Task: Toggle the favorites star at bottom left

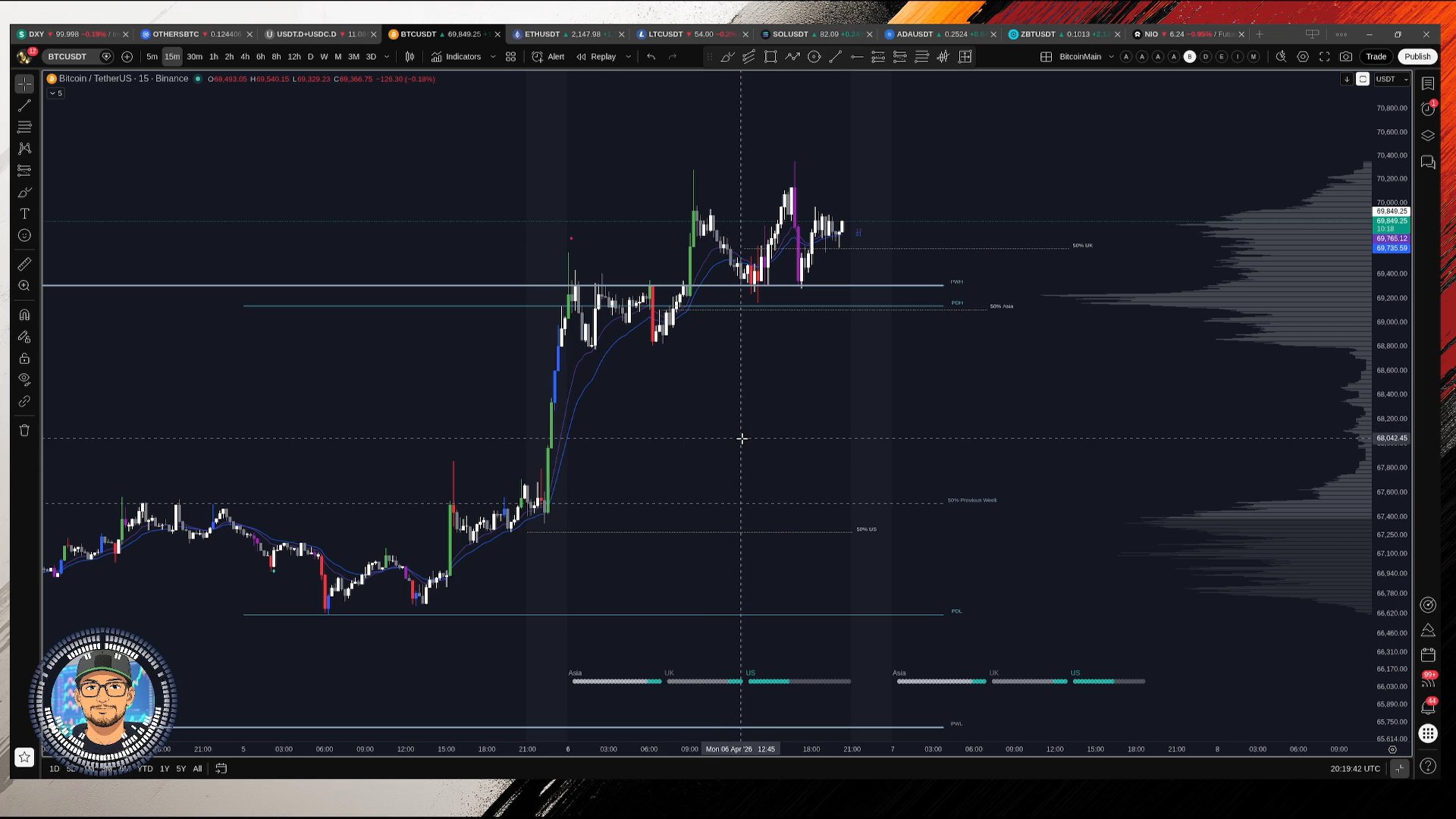Action: click(x=24, y=757)
